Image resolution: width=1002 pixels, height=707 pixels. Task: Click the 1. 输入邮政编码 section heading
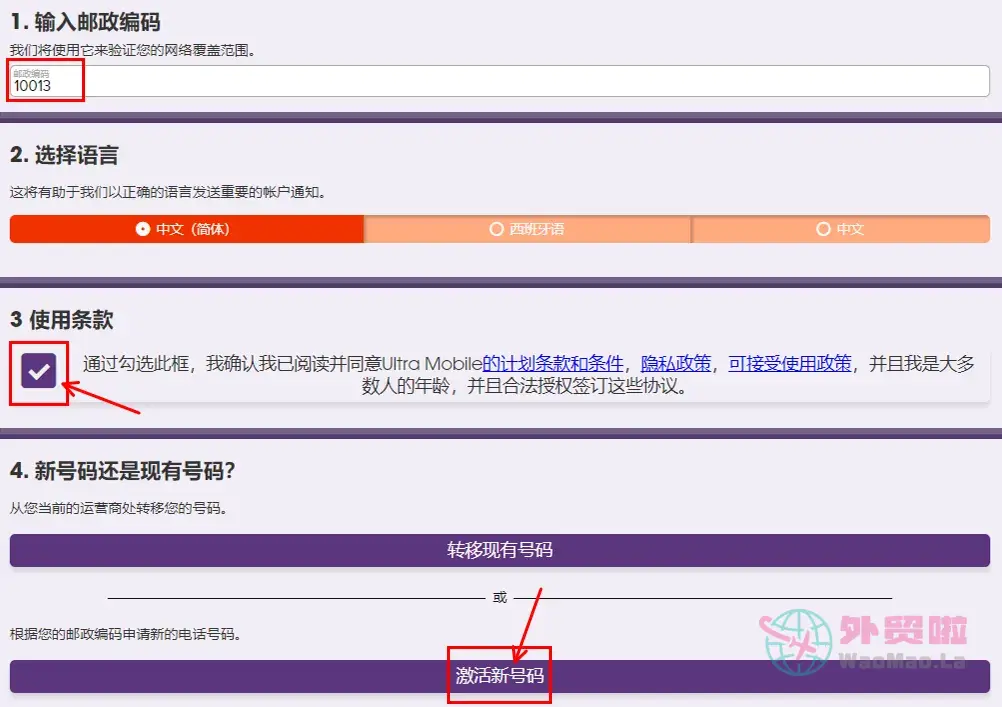point(85,22)
